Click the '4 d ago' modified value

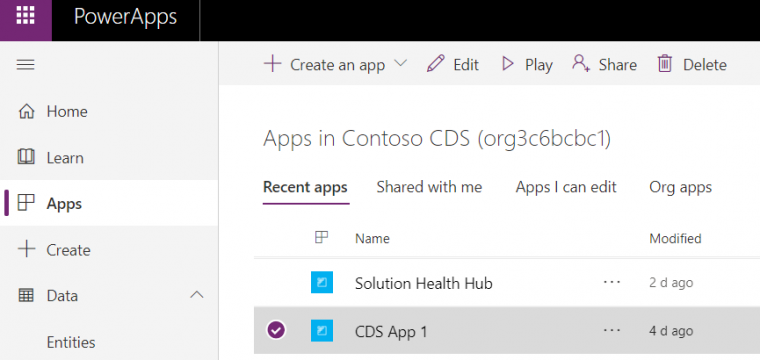[x=671, y=331]
